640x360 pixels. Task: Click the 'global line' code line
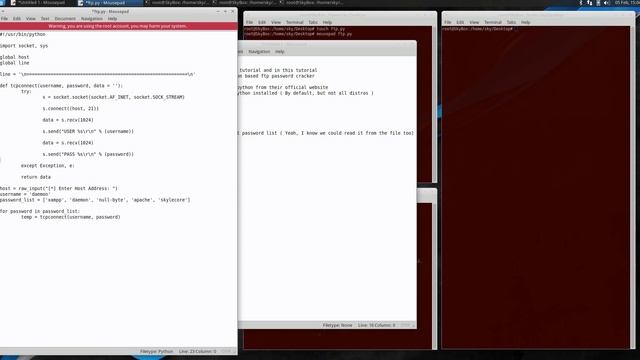tap(15, 63)
